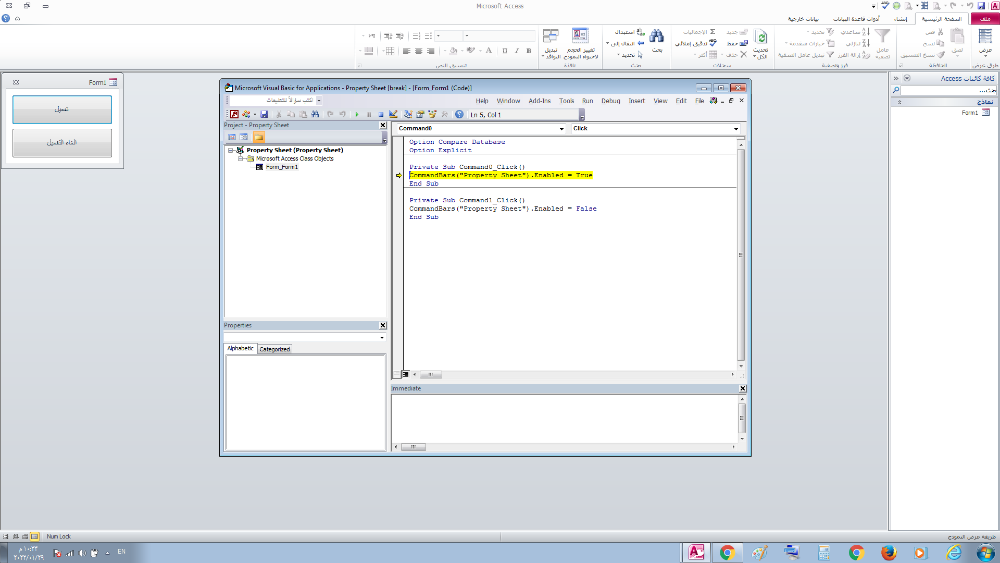This screenshot has width=1000, height=563.
Task: Click View Object icon in Project panel
Action: pyautogui.click(x=244, y=137)
